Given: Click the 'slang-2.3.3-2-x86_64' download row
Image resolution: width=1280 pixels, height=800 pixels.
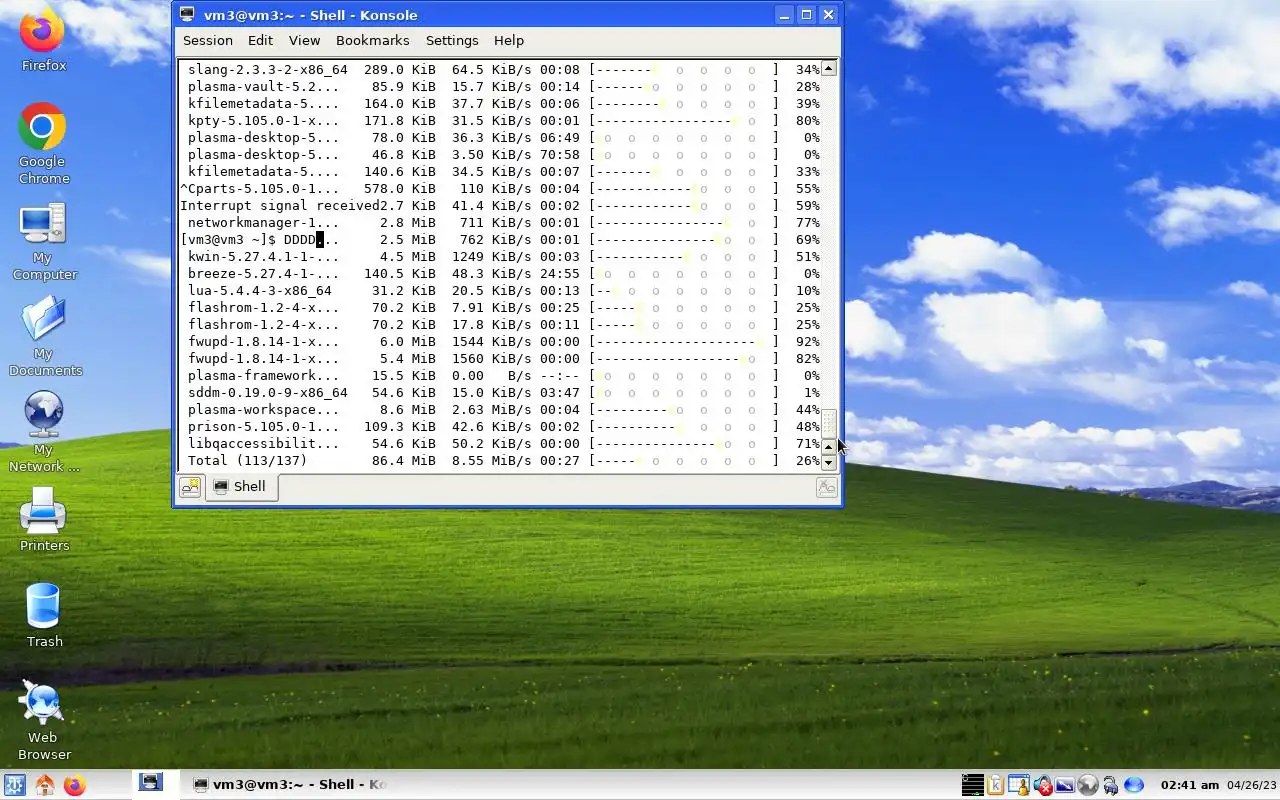Looking at the screenshot, I should (x=500, y=70).
